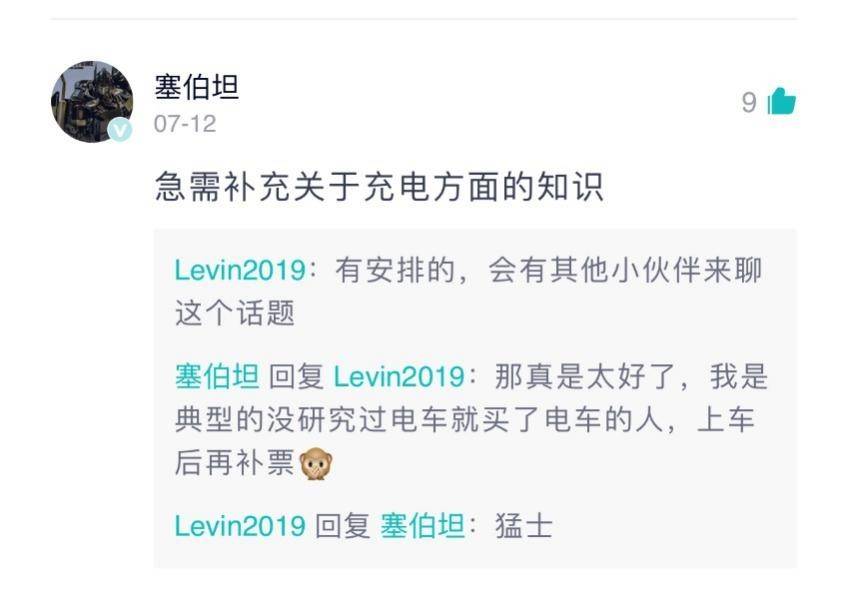Screen dimensions: 848x606
Task: Open 塞伯坦 link in the last reply
Action: coord(422,525)
